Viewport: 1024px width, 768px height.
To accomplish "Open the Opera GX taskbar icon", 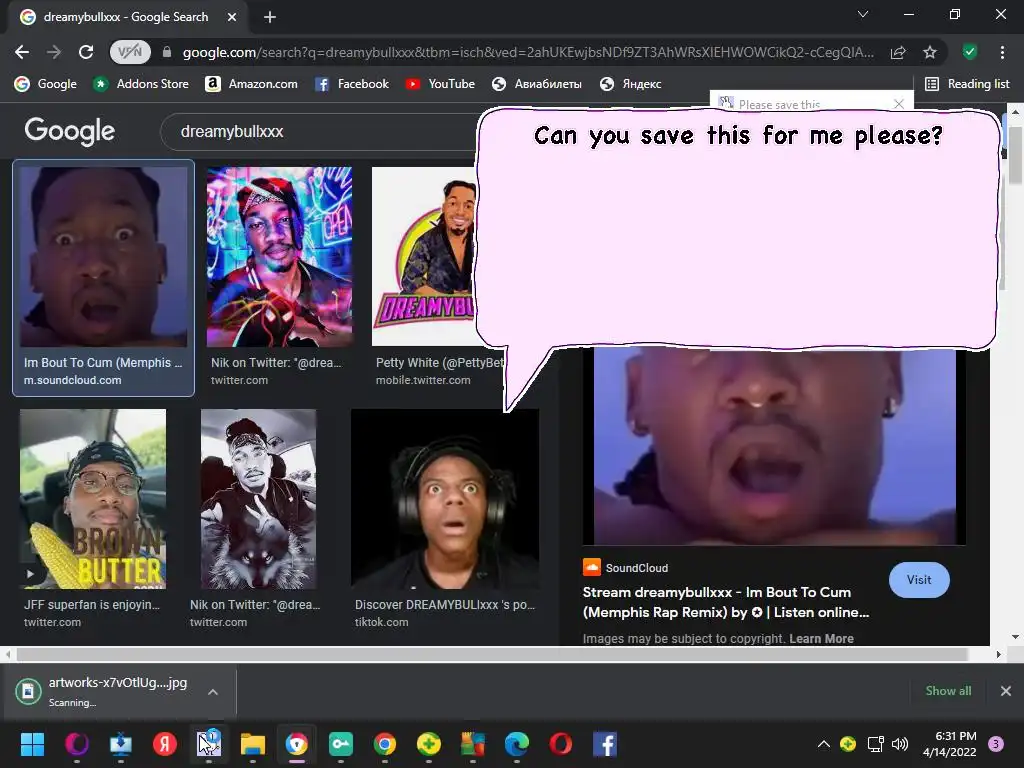I will click(76, 744).
